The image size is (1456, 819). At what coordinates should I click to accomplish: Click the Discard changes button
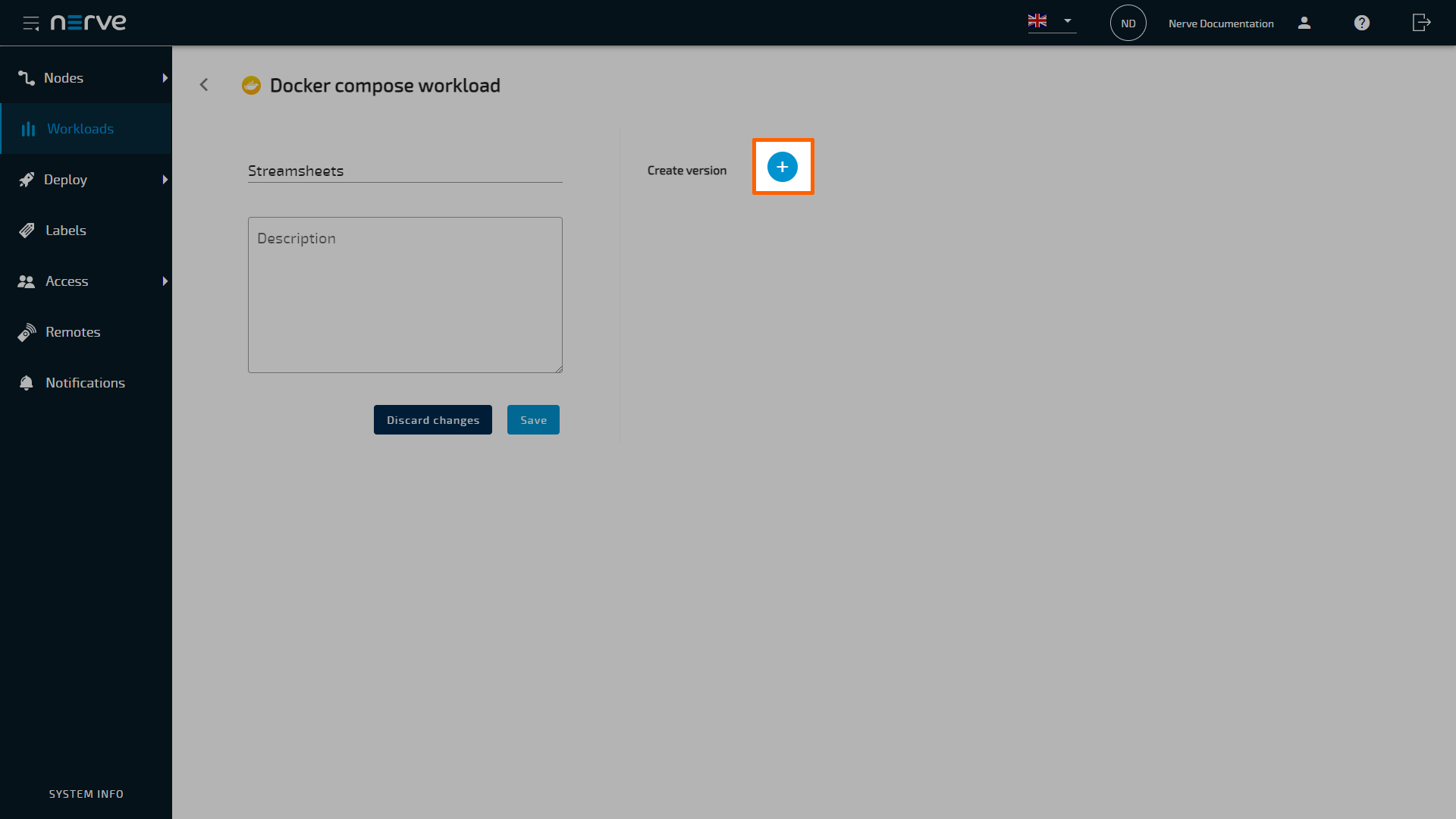click(433, 419)
